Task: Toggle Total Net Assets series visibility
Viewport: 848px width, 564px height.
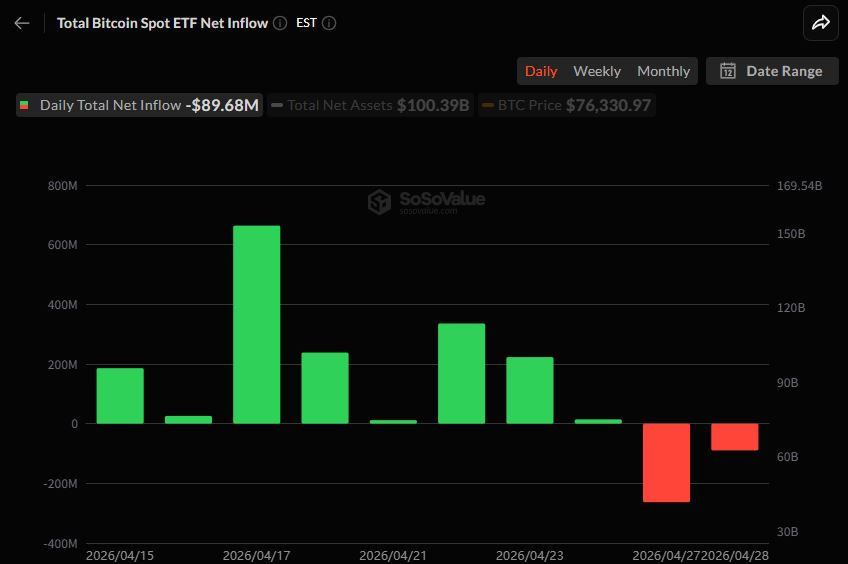Action: tap(370, 105)
